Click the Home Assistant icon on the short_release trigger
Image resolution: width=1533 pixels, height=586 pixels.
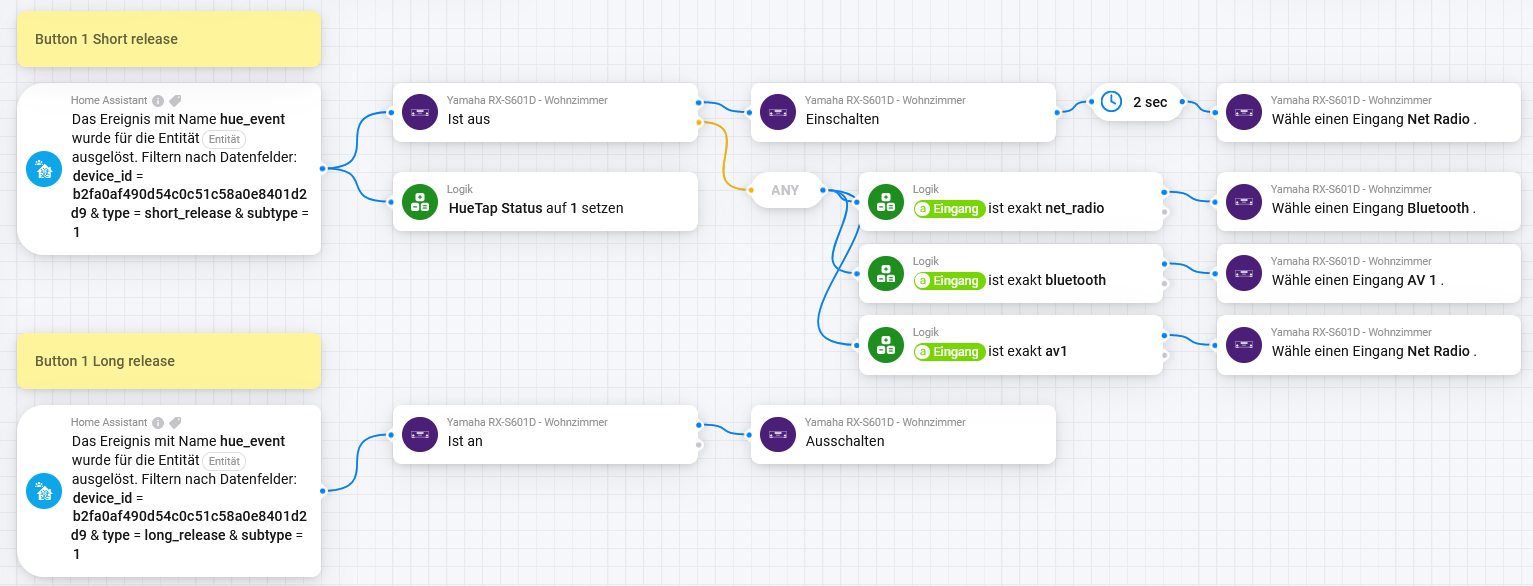point(44,169)
